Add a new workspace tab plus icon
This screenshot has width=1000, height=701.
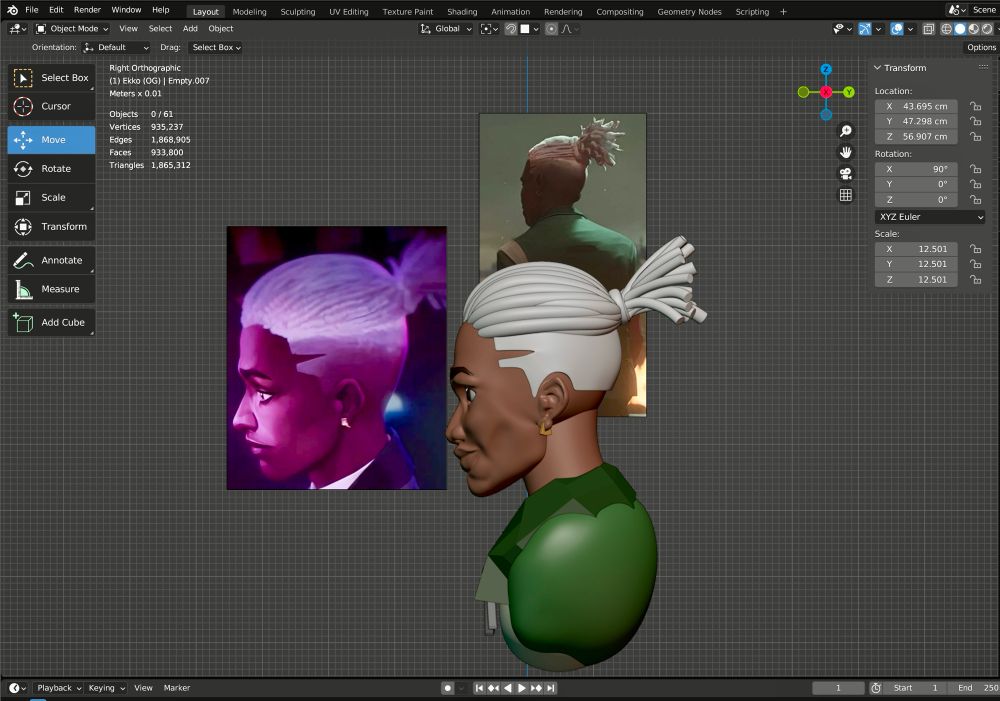[783, 11]
